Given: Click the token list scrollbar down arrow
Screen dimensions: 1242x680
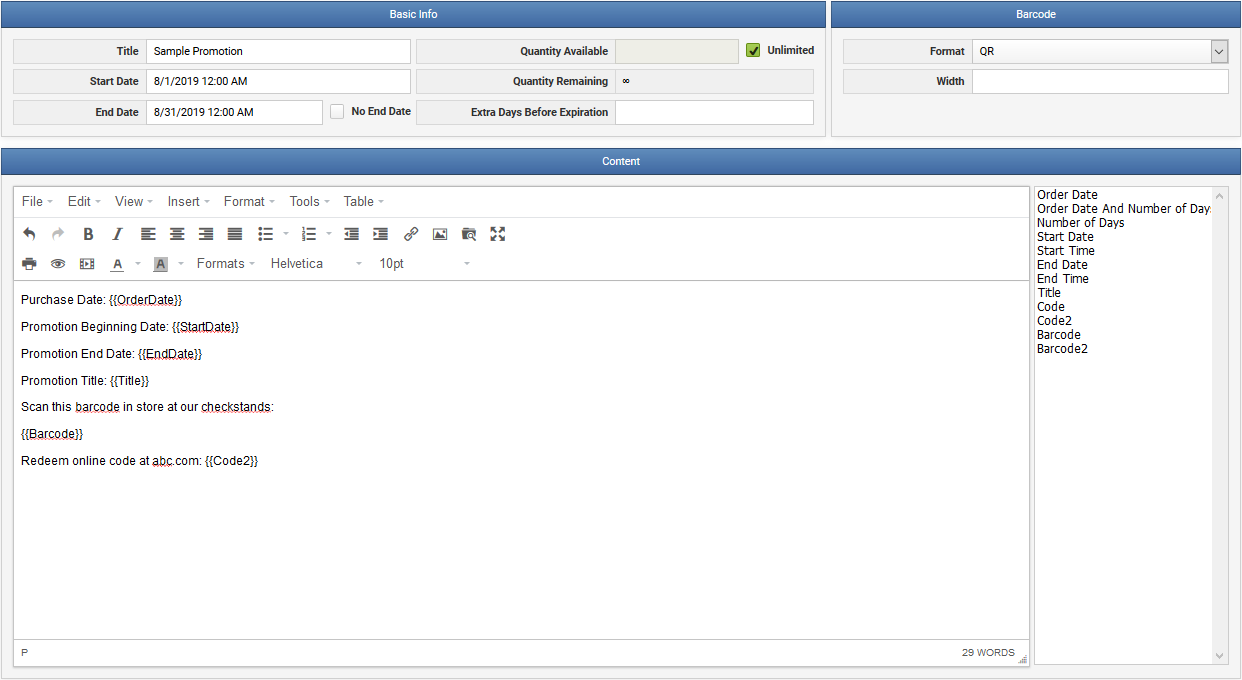Looking at the screenshot, I should pyautogui.click(x=1219, y=656).
